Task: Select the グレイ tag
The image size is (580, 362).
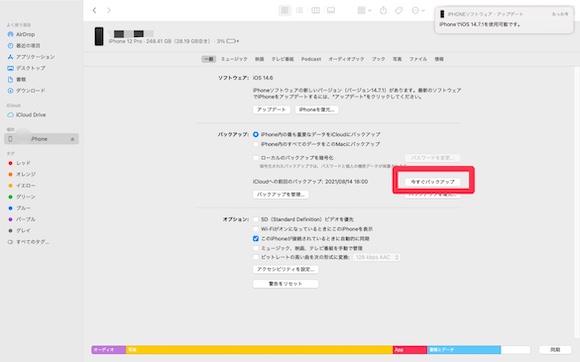Action: click(20, 230)
